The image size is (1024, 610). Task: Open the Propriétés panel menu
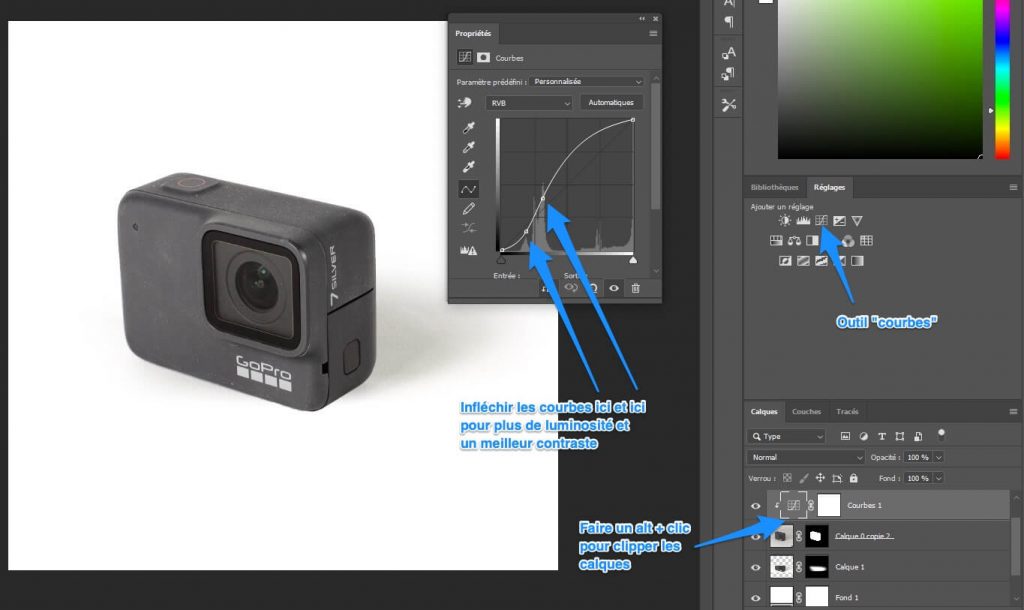point(653,33)
